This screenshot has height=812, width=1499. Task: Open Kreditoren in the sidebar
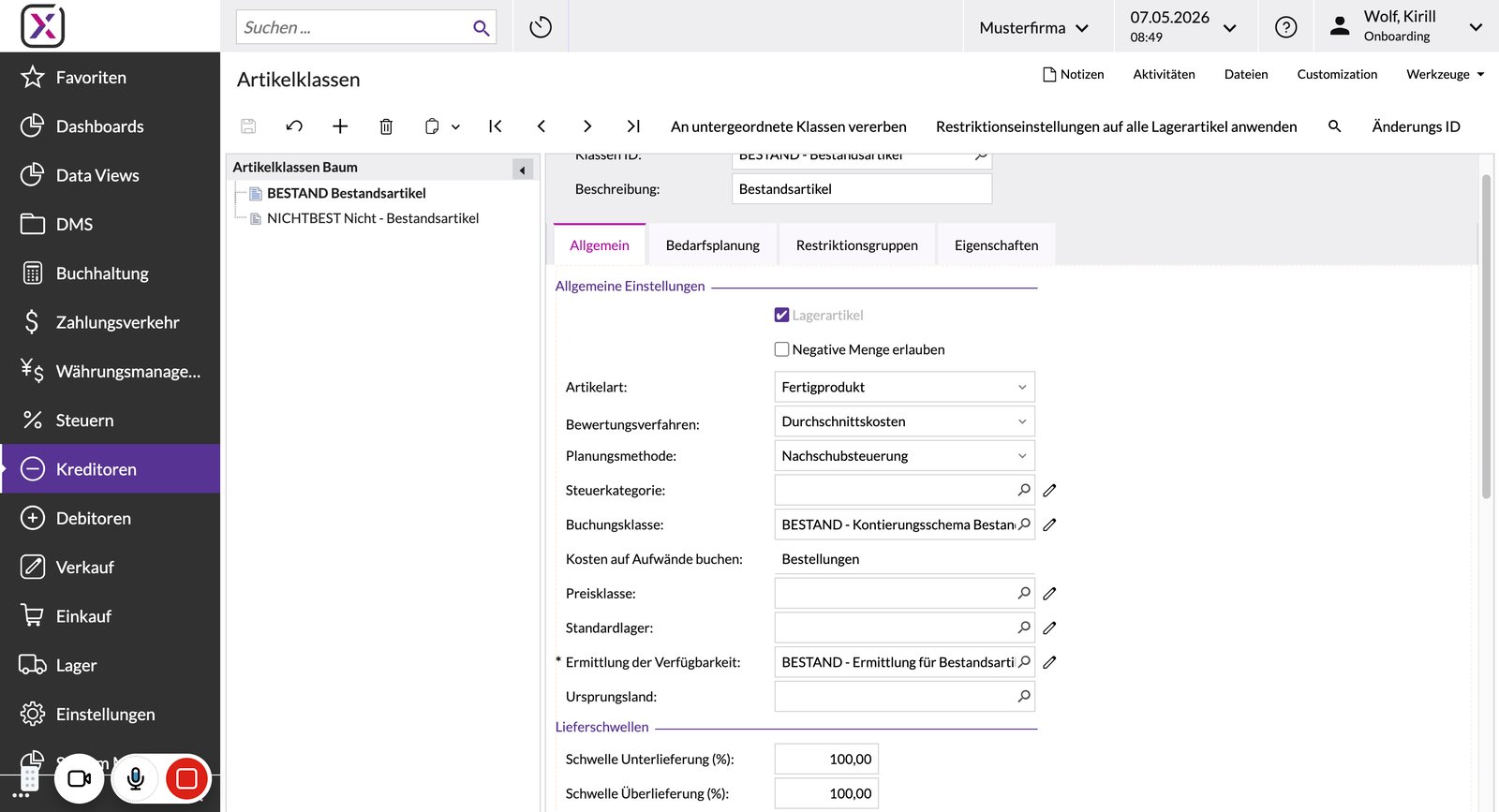click(x=111, y=469)
